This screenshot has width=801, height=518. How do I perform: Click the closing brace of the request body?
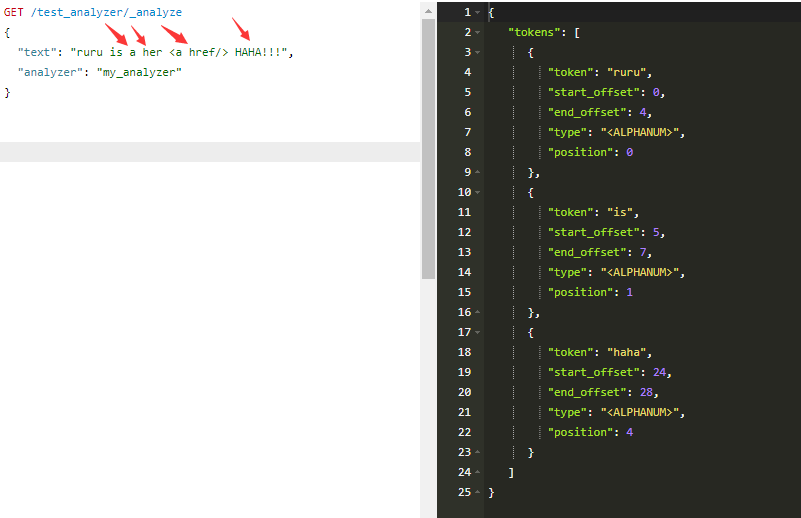7,92
